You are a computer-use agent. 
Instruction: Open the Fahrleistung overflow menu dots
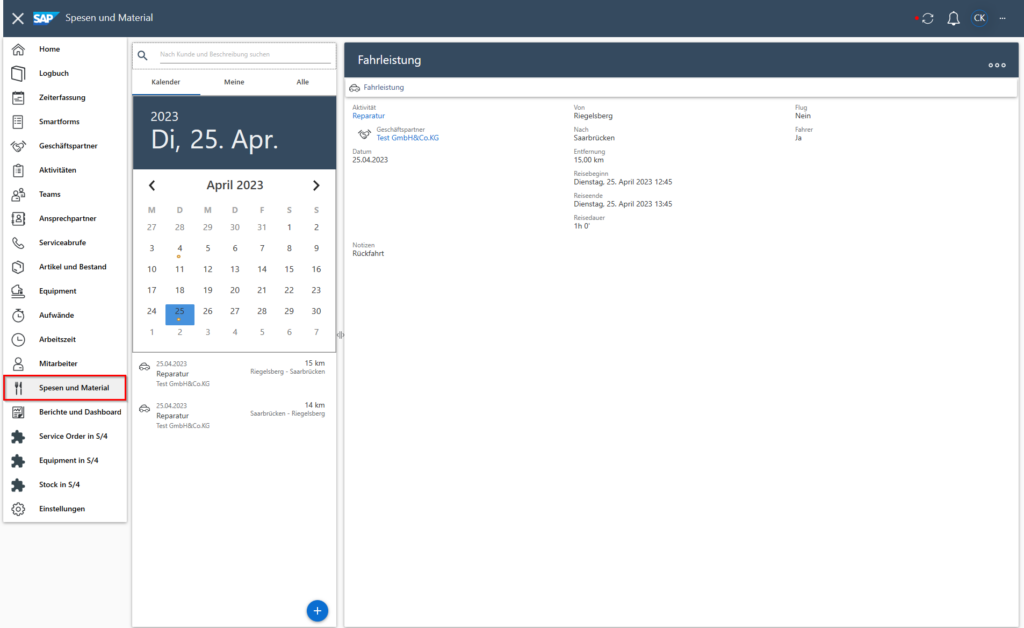(996, 64)
